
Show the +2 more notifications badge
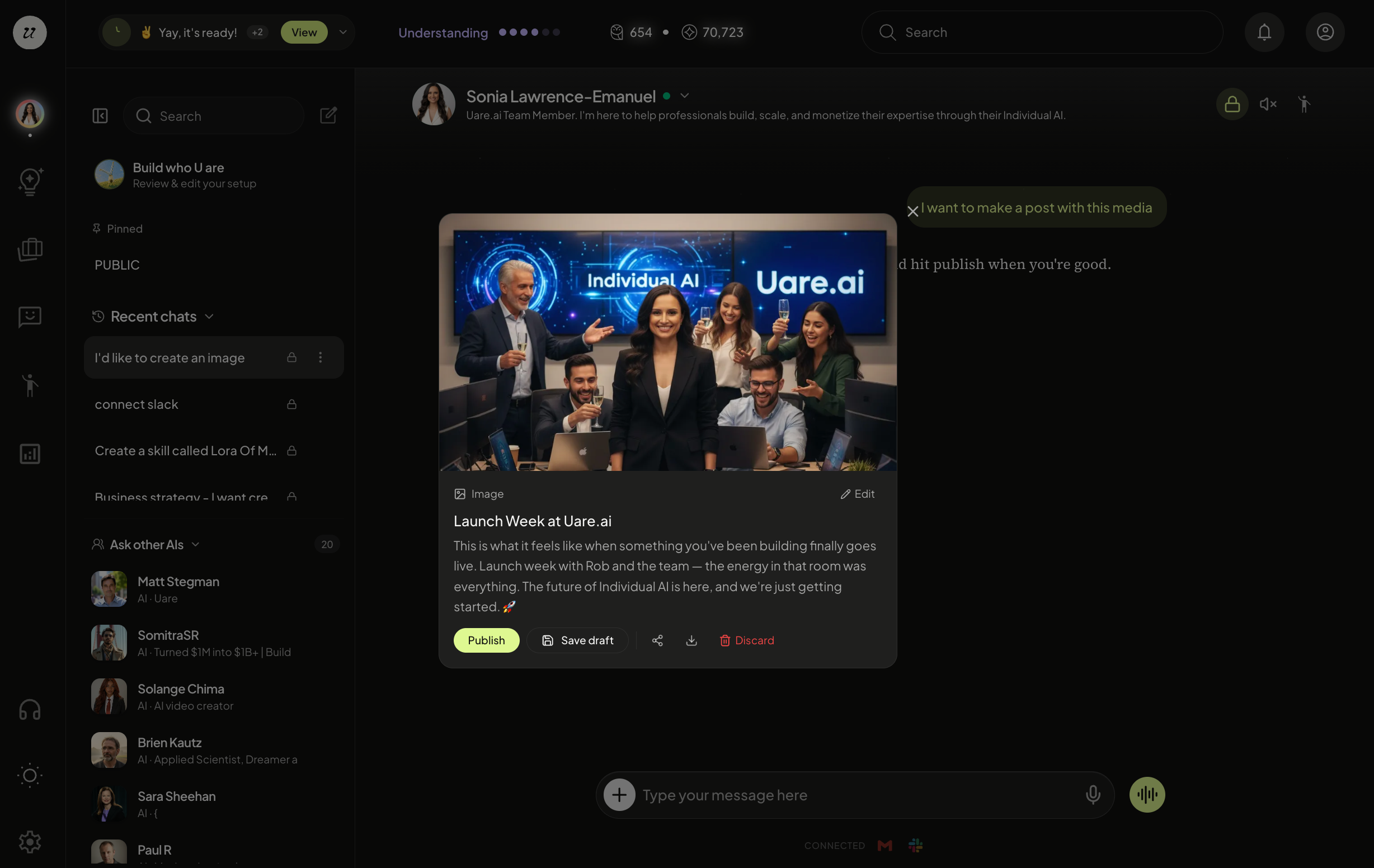[x=257, y=32]
